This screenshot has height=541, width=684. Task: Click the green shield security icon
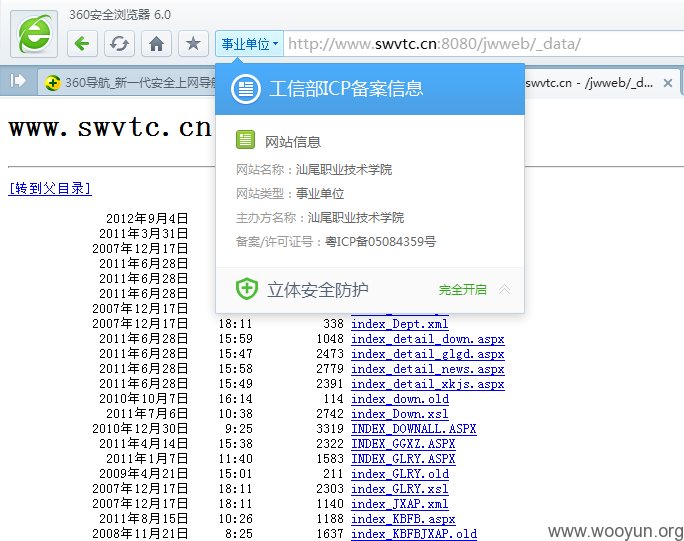point(247,289)
